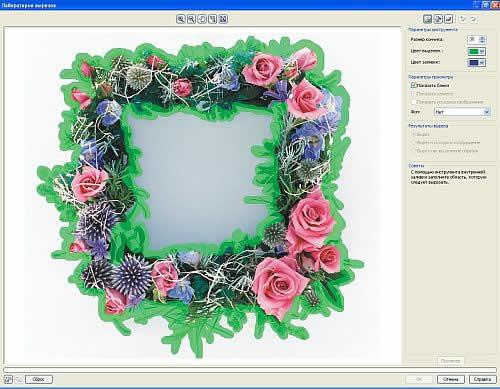Click the hint text under Советы

(448, 177)
